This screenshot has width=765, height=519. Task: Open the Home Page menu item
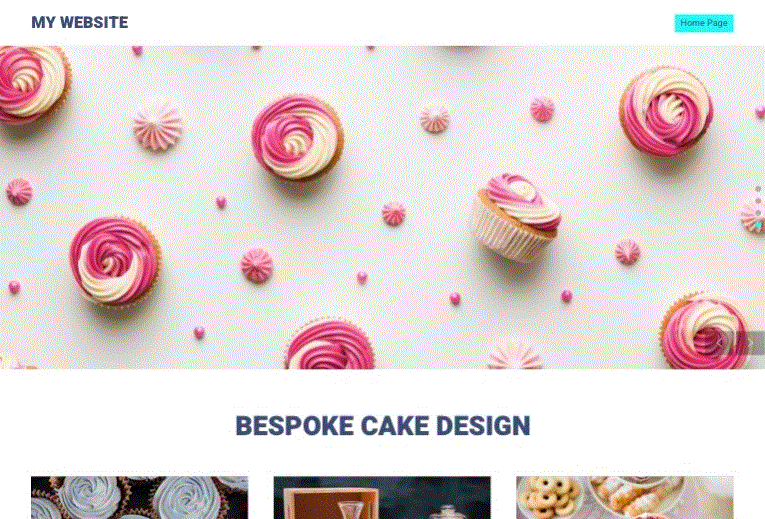[704, 23]
